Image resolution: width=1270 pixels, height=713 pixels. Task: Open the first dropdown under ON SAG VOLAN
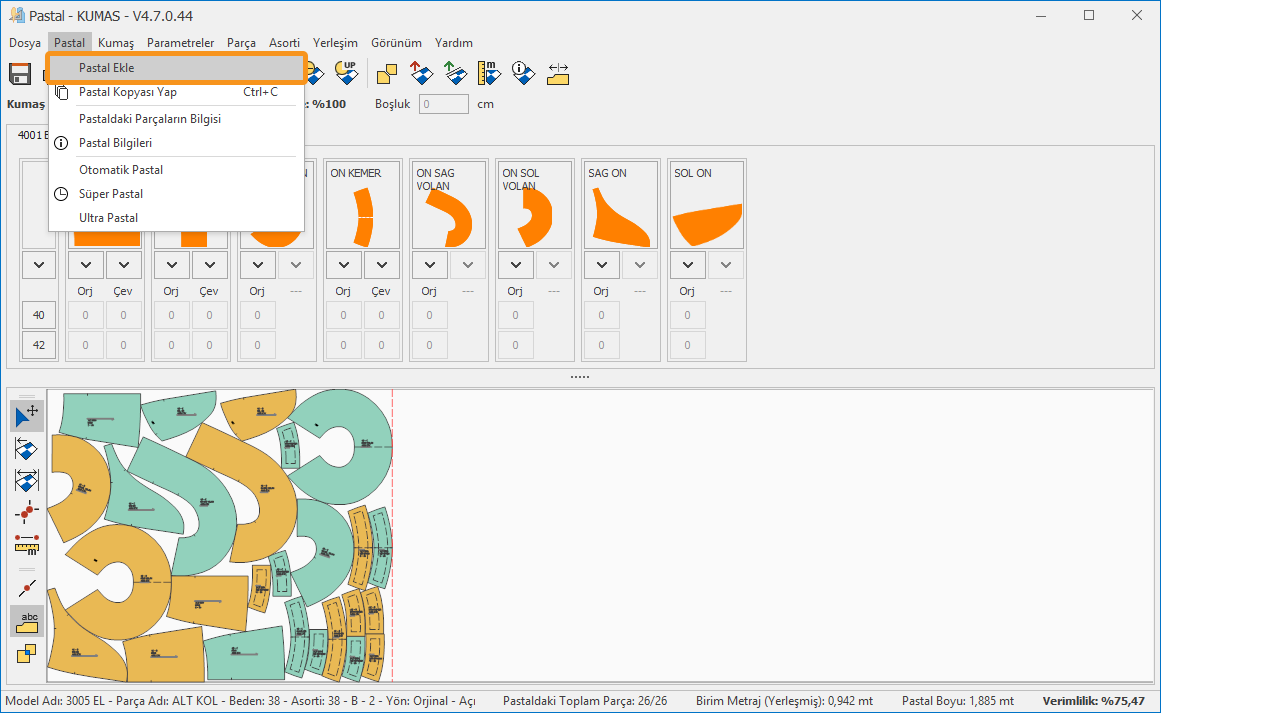pos(429,265)
